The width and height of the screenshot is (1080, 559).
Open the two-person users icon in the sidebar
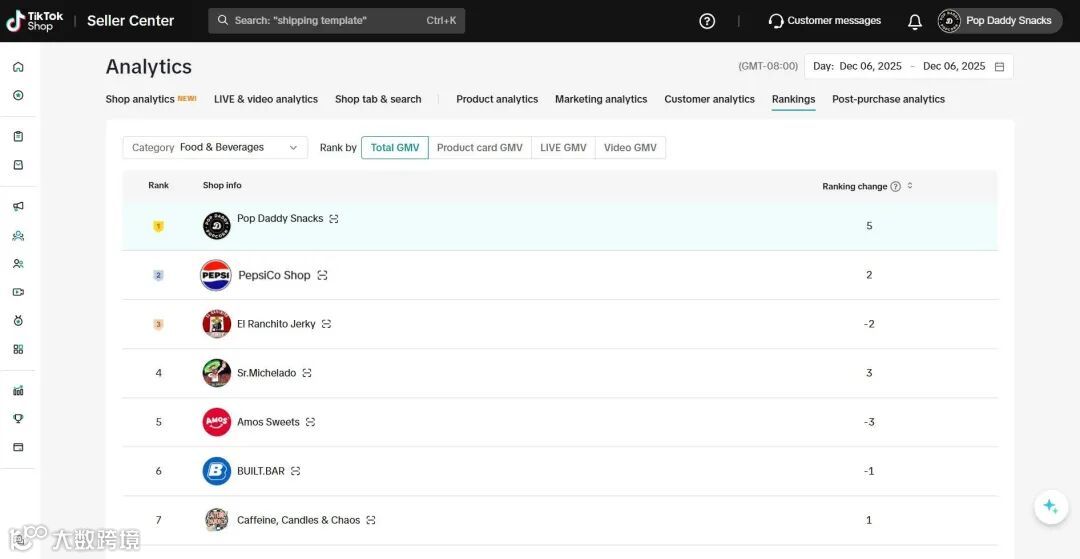coord(19,264)
